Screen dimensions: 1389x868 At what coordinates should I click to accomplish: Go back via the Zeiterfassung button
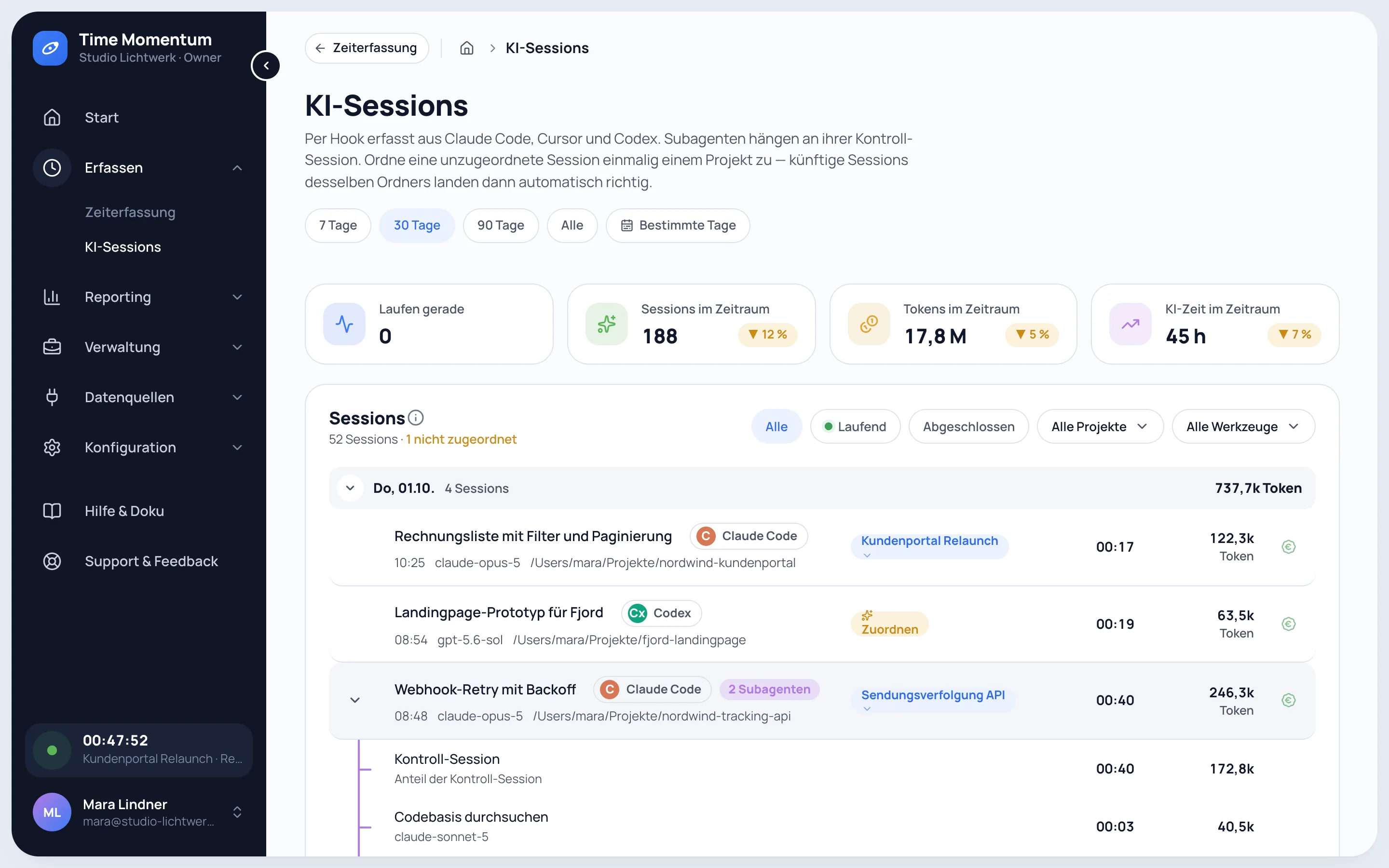click(367, 48)
